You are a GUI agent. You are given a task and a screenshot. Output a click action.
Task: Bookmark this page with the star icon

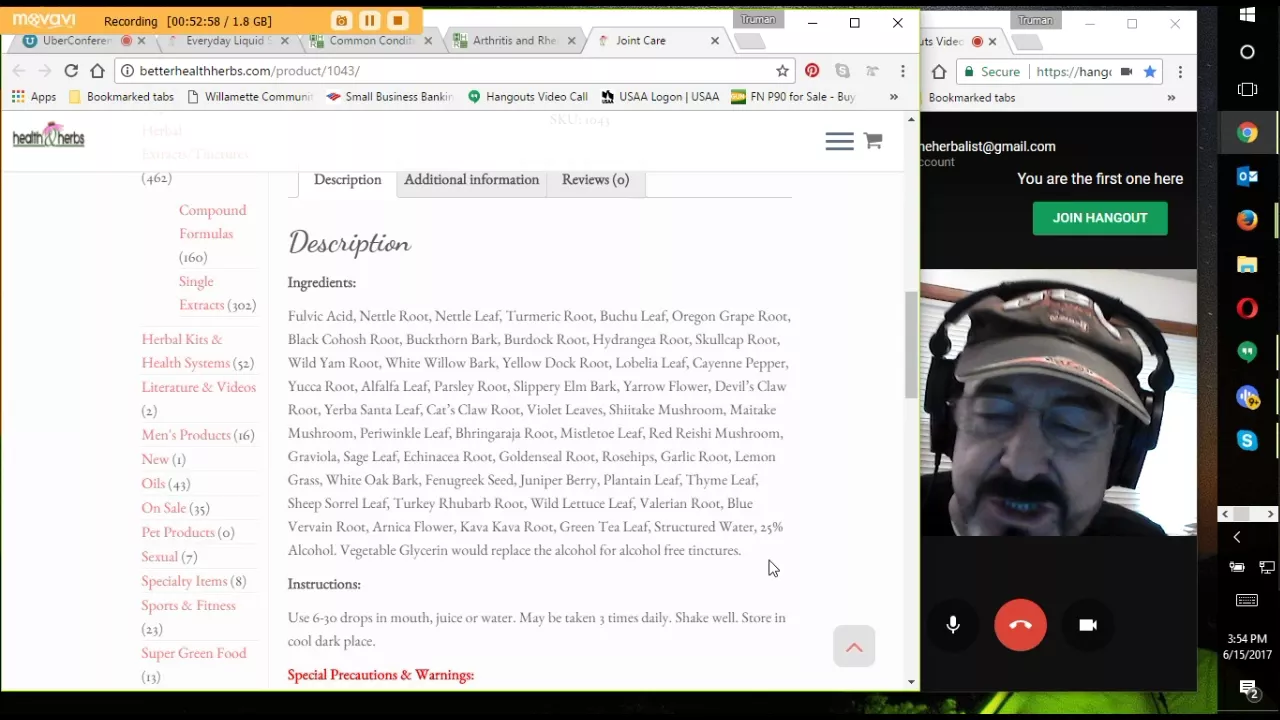click(x=782, y=71)
